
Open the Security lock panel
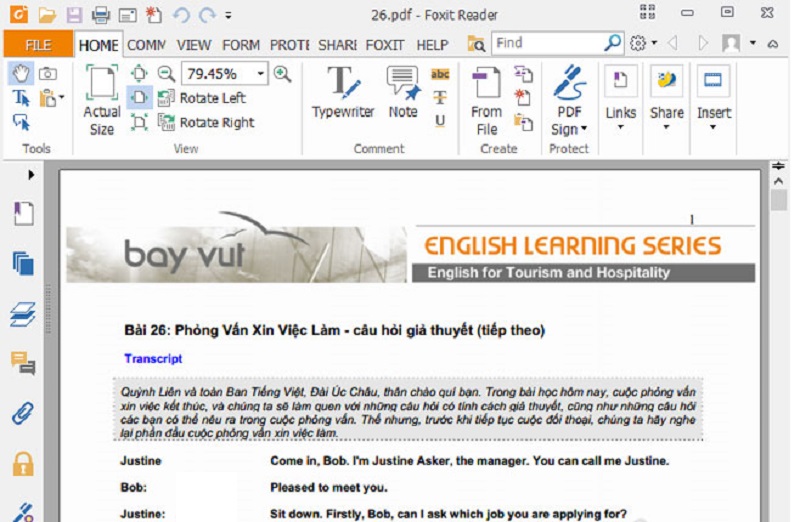23,463
